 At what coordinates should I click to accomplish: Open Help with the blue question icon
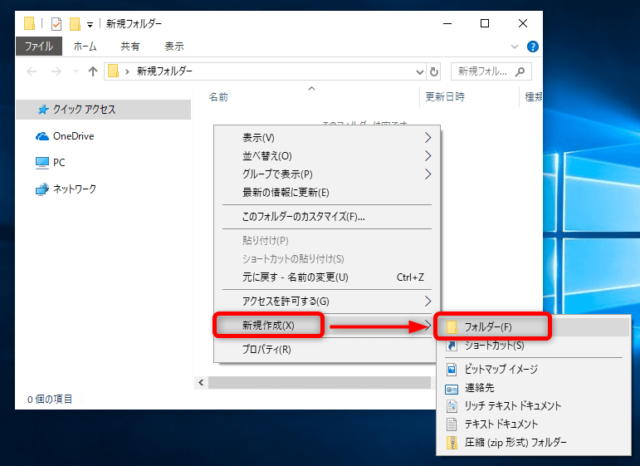click(x=532, y=47)
